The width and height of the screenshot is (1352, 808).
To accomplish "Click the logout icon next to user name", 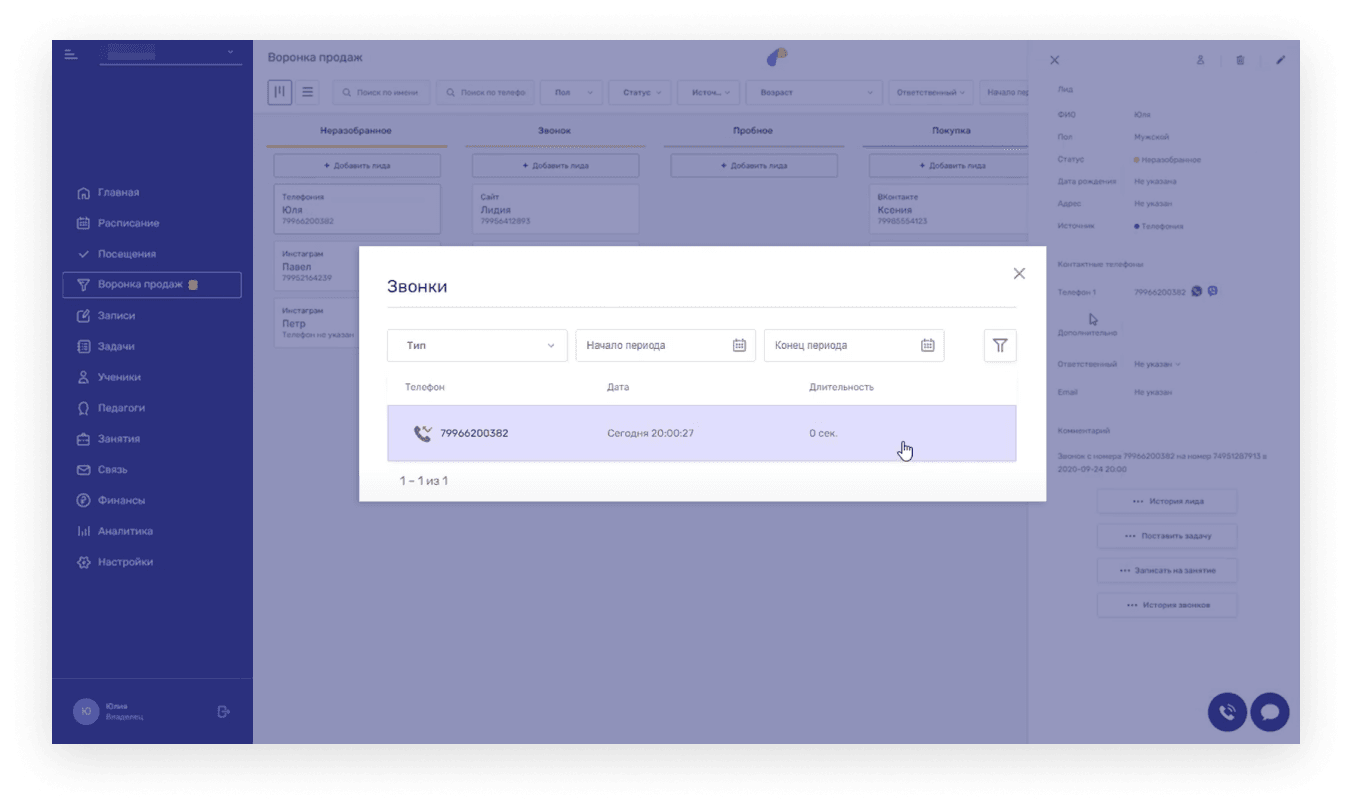I will pyautogui.click(x=223, y=711).
